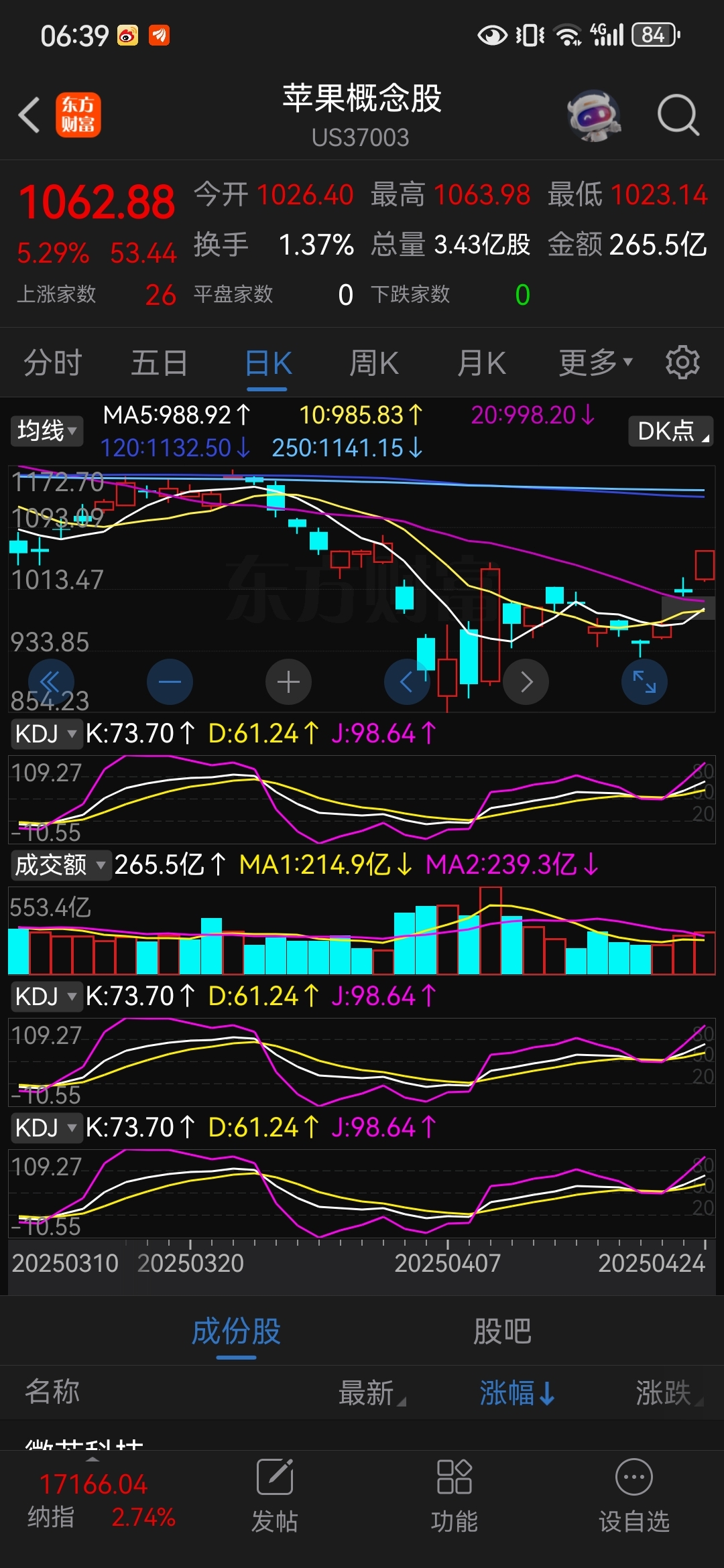The height and width of the screenshot is (1568, 724).
Task: Expand the 更多 period dropdown
Action: click(x=595, y=363)
